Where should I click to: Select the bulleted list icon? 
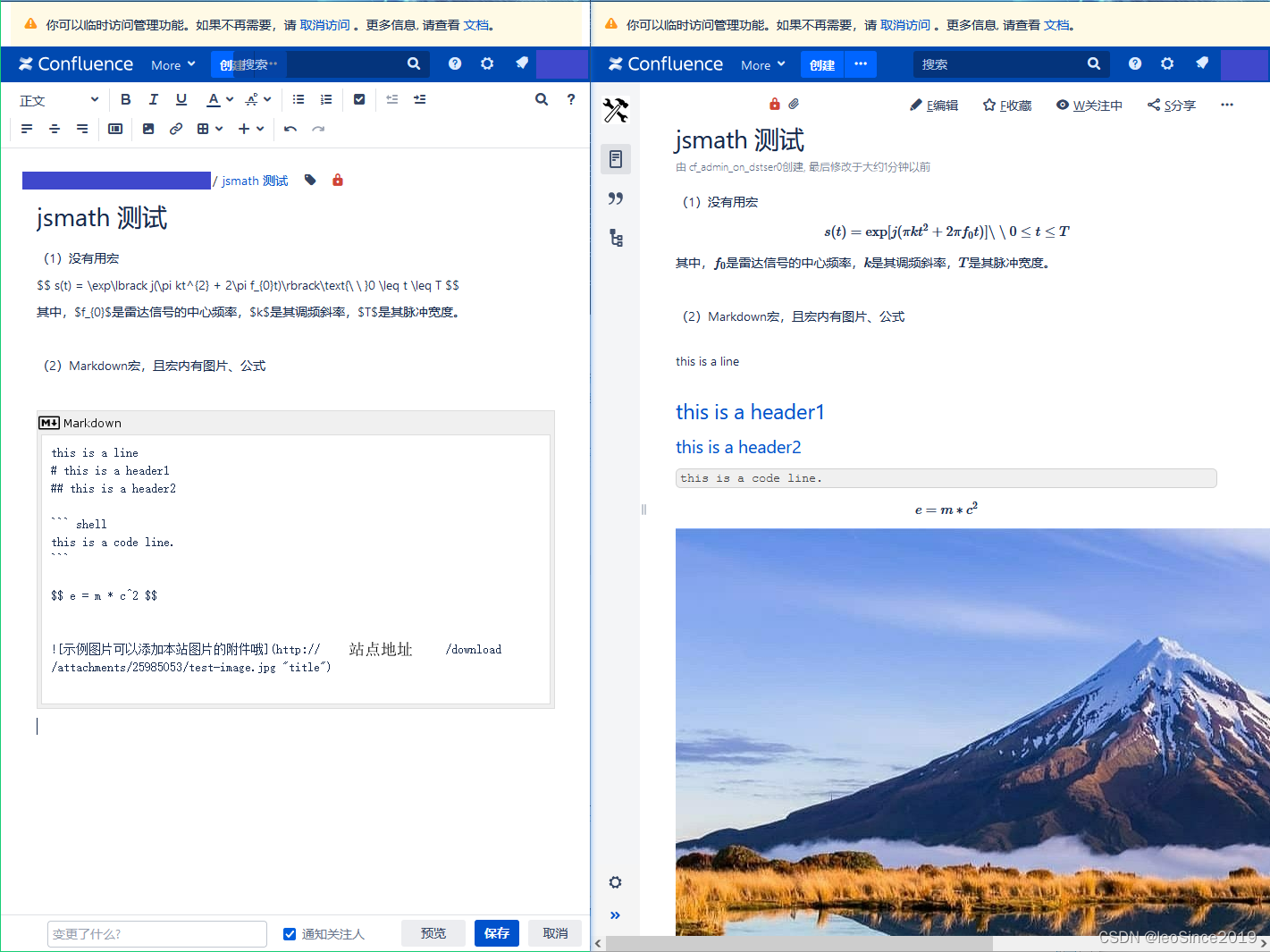(x=298, y=99)
